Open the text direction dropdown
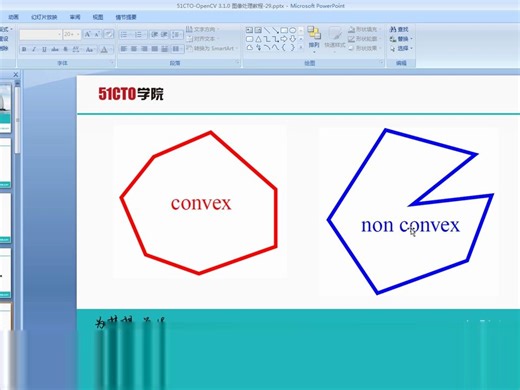 202,29
